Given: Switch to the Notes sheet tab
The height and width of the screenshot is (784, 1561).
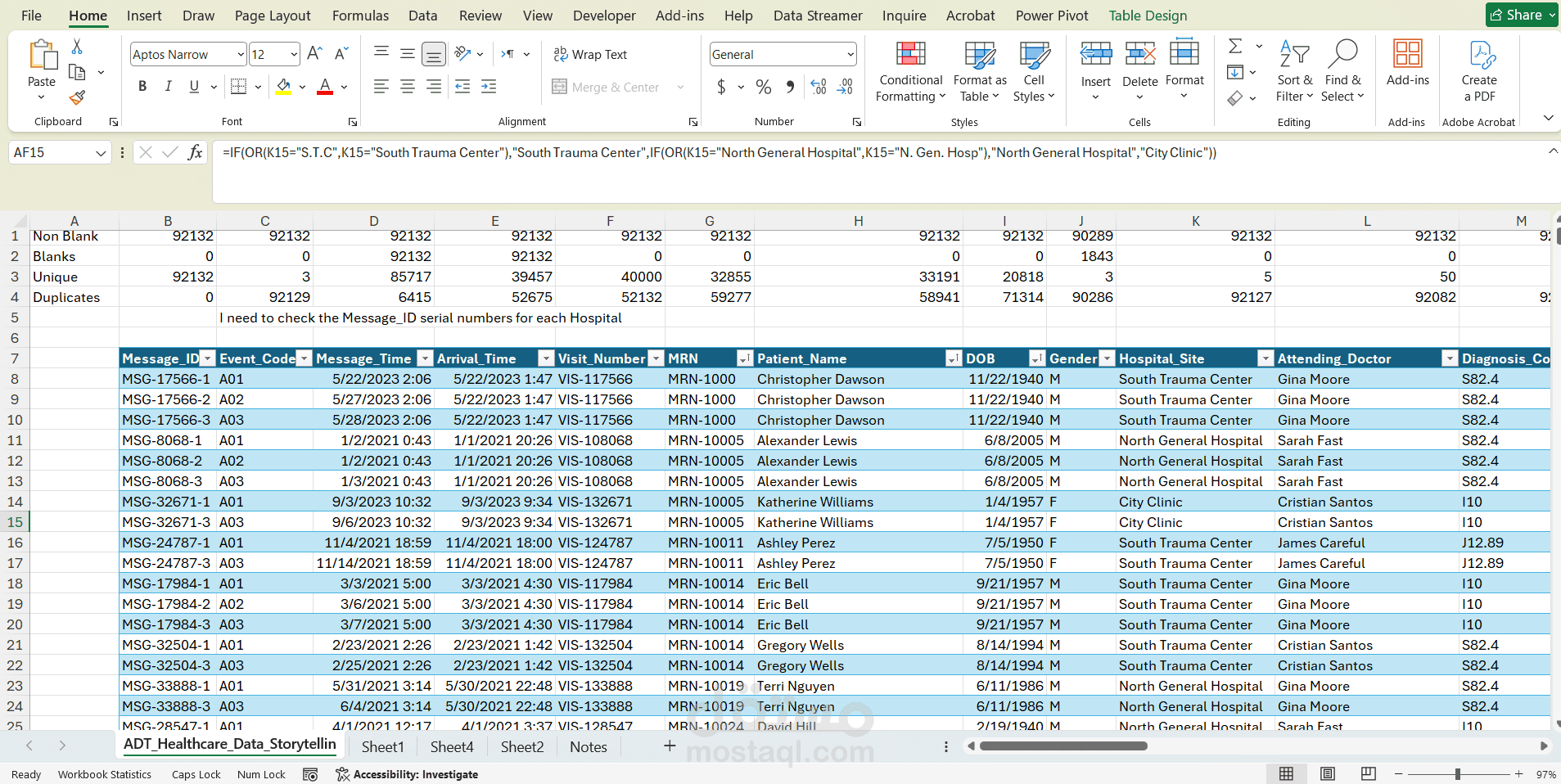Looking at the screenshot, I should [588, 746].
